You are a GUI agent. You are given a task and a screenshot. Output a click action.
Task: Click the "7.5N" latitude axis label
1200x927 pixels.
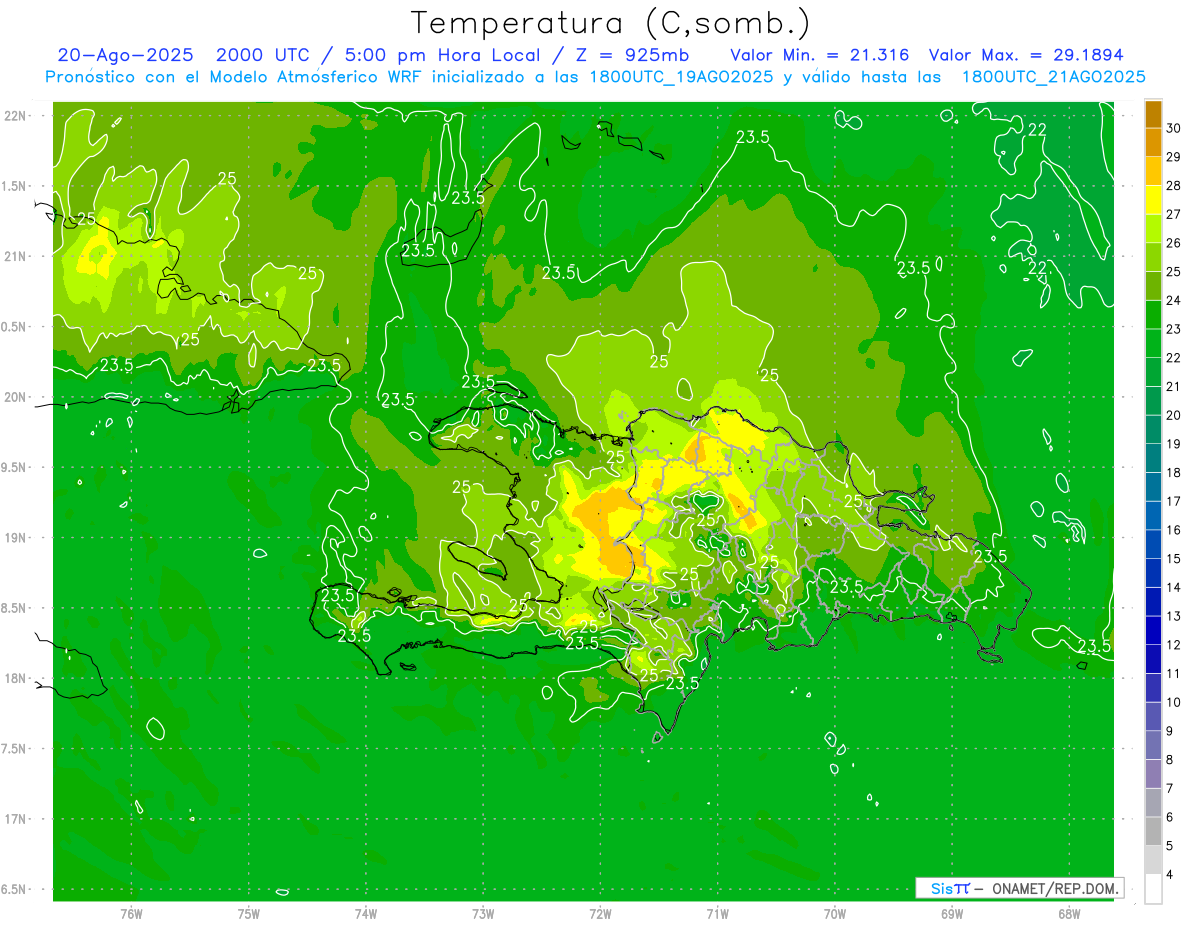(x=15, y=748)
